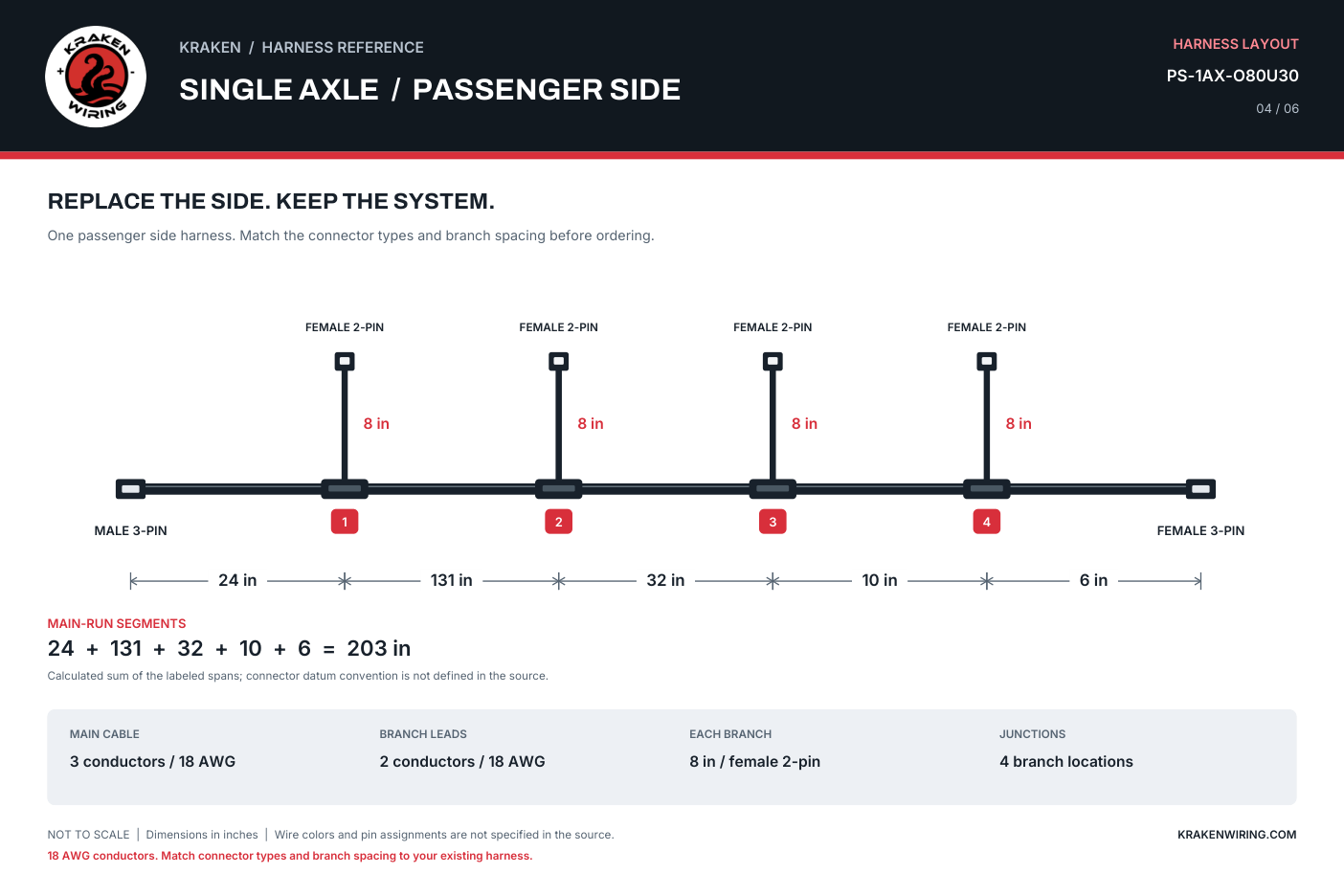The height and width of the screenshot is (896, 1344).
Task: Select the part number PS-1AX-O80U30
Action: pyautogui.click(x=1233, y=76)
